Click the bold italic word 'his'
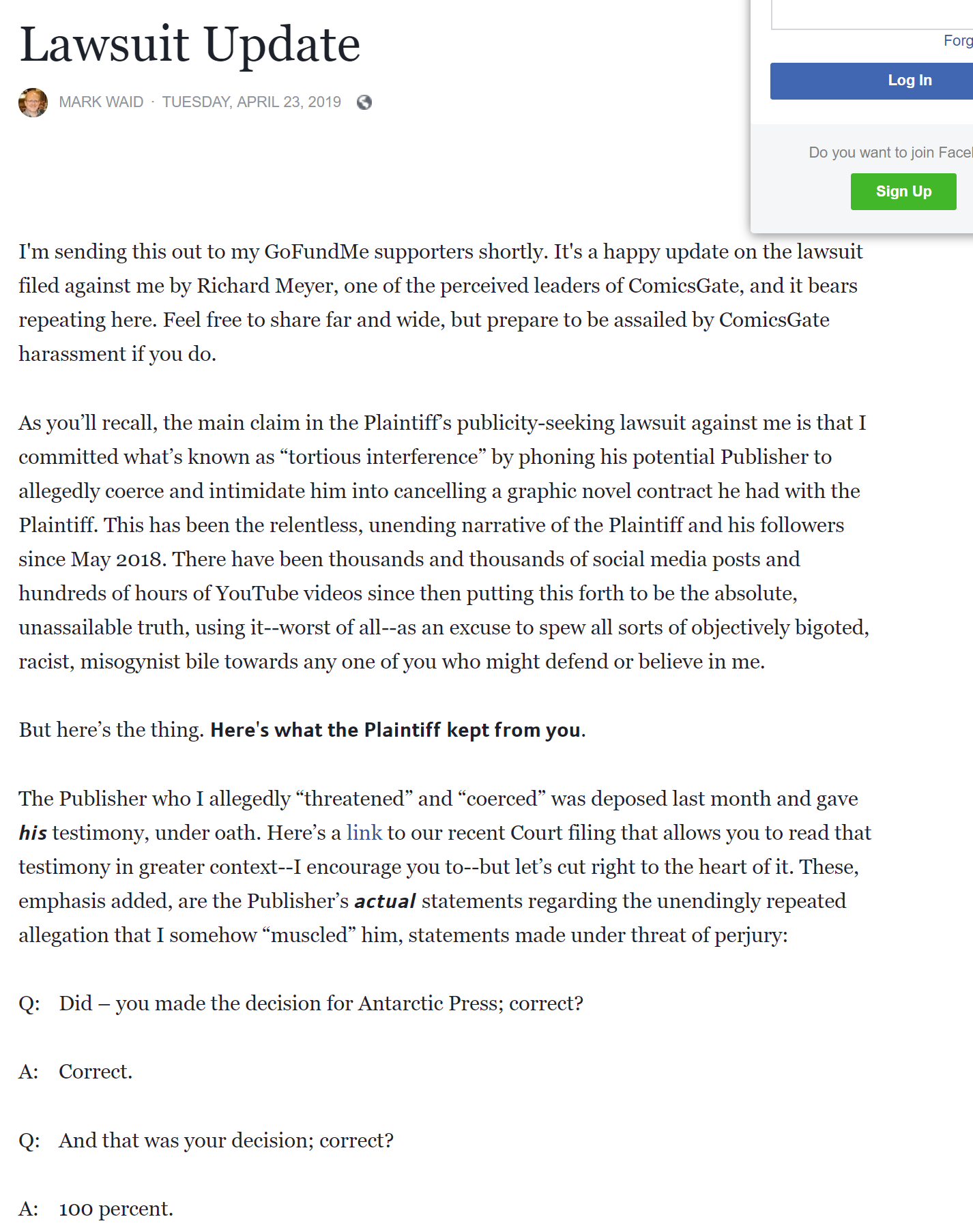 pyautogui.click(x=33, y=833)
